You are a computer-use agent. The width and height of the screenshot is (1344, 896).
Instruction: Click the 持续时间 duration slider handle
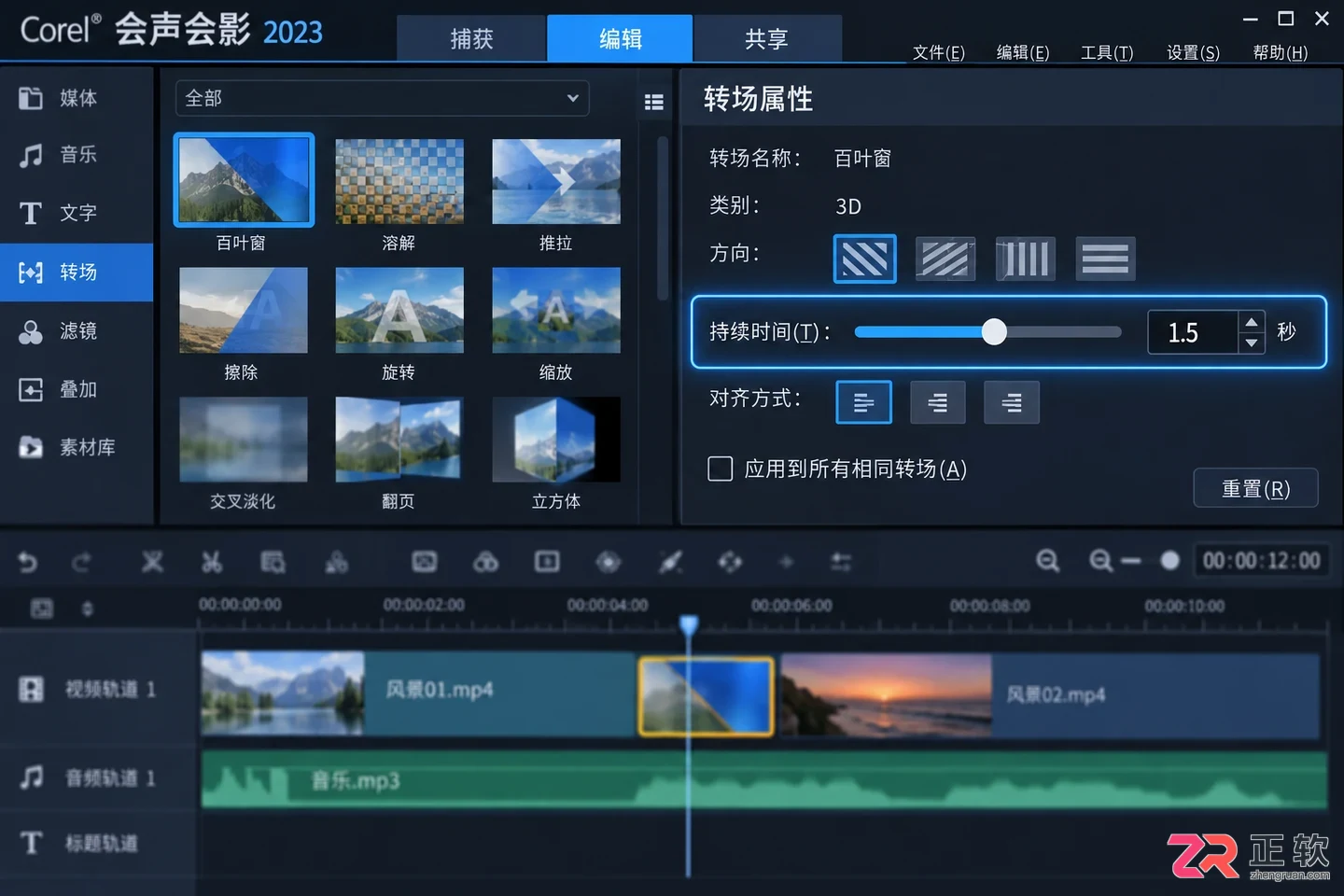[x=994, y=331]
